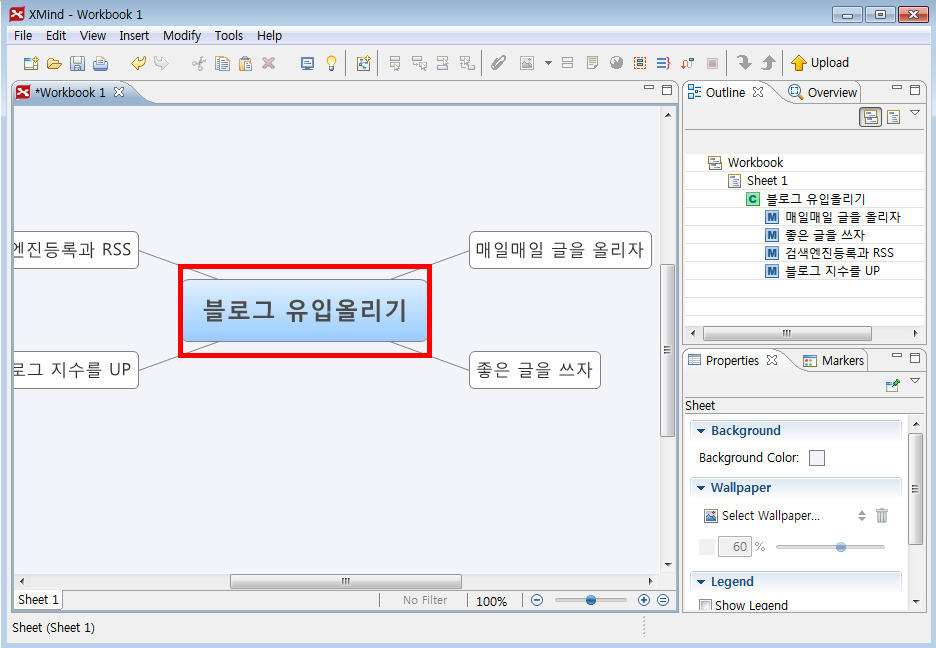The width and height of the screenshot is (936, 648).
Task: Delete wallpaper using the trash icon
Action: click(881, 516)
